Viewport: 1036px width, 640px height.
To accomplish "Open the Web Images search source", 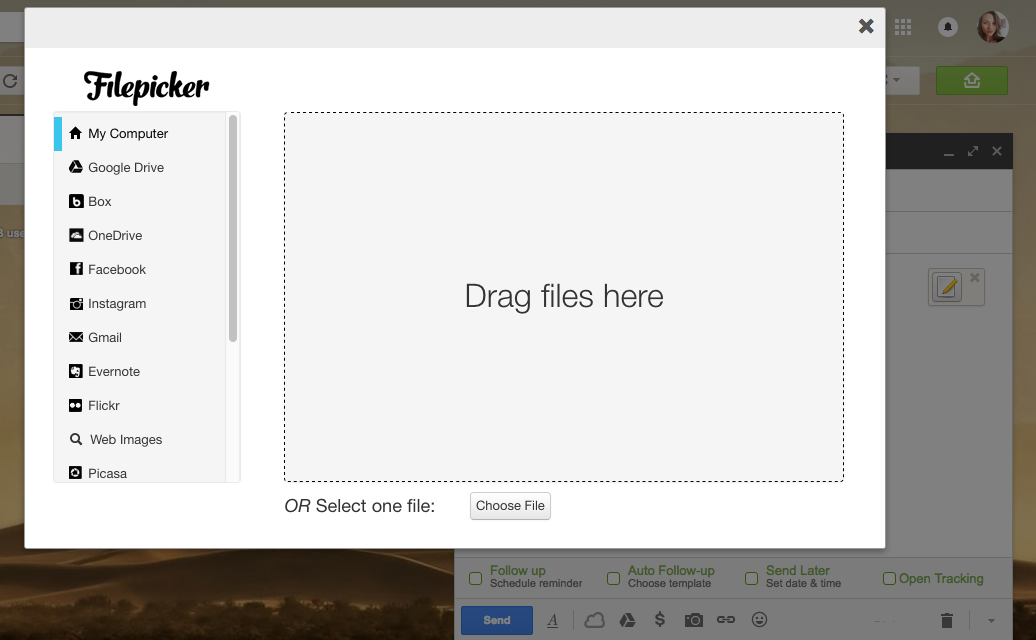I will [x=140, y=440].
